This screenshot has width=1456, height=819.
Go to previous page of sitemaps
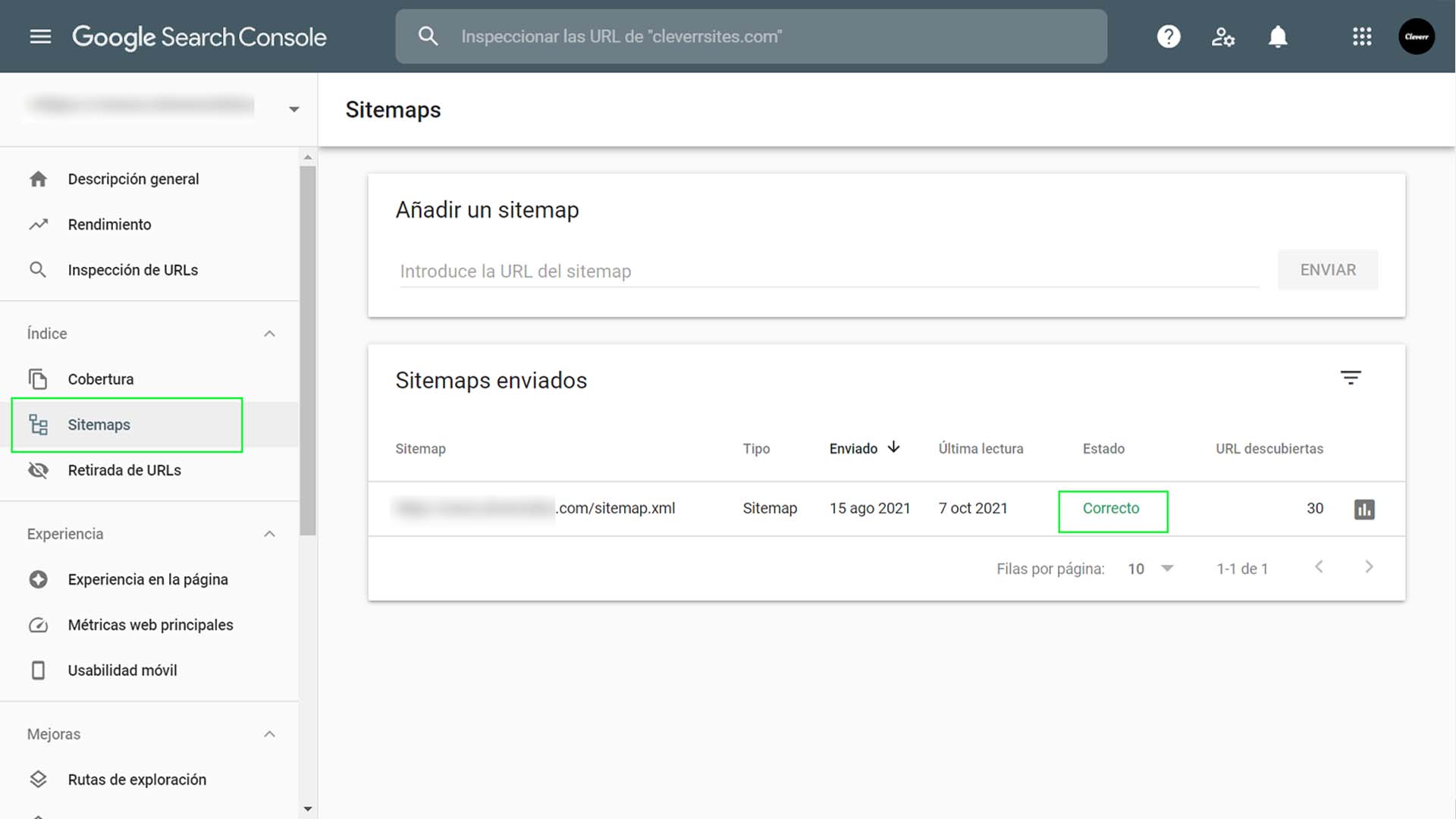pos(1319,567)
